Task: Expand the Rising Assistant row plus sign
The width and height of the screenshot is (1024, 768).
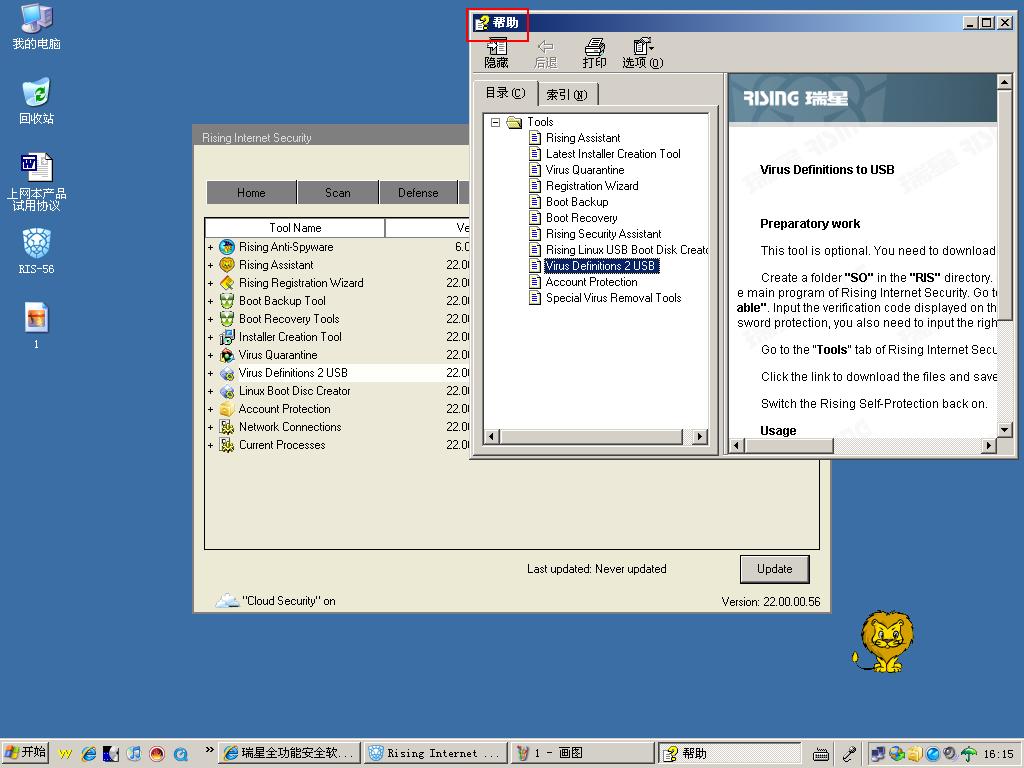Action: pos(210,266)
